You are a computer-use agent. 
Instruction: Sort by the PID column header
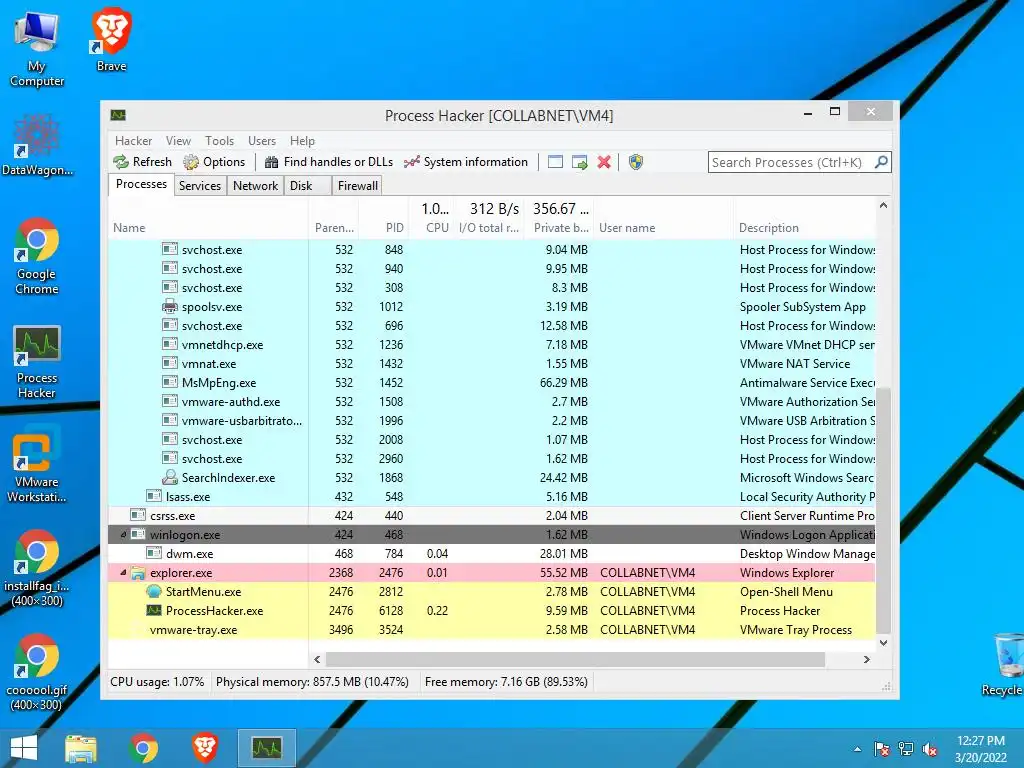coord(383,228)
